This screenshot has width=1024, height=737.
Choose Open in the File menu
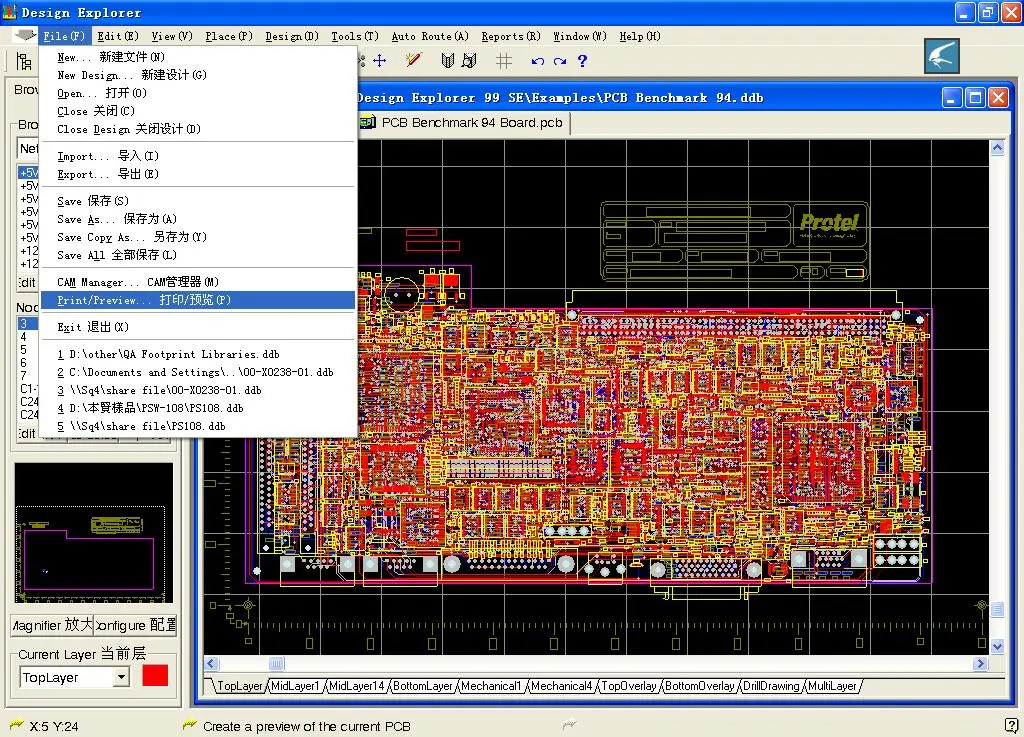197,93
